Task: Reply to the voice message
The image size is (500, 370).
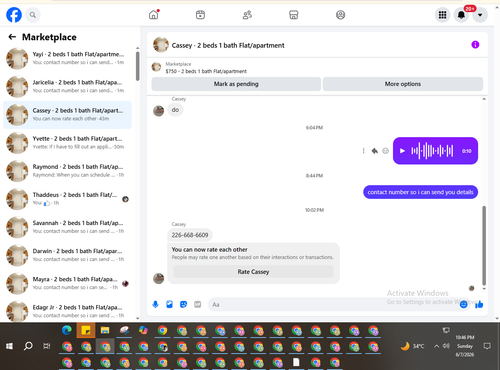Action: click(x=375, y=151)
